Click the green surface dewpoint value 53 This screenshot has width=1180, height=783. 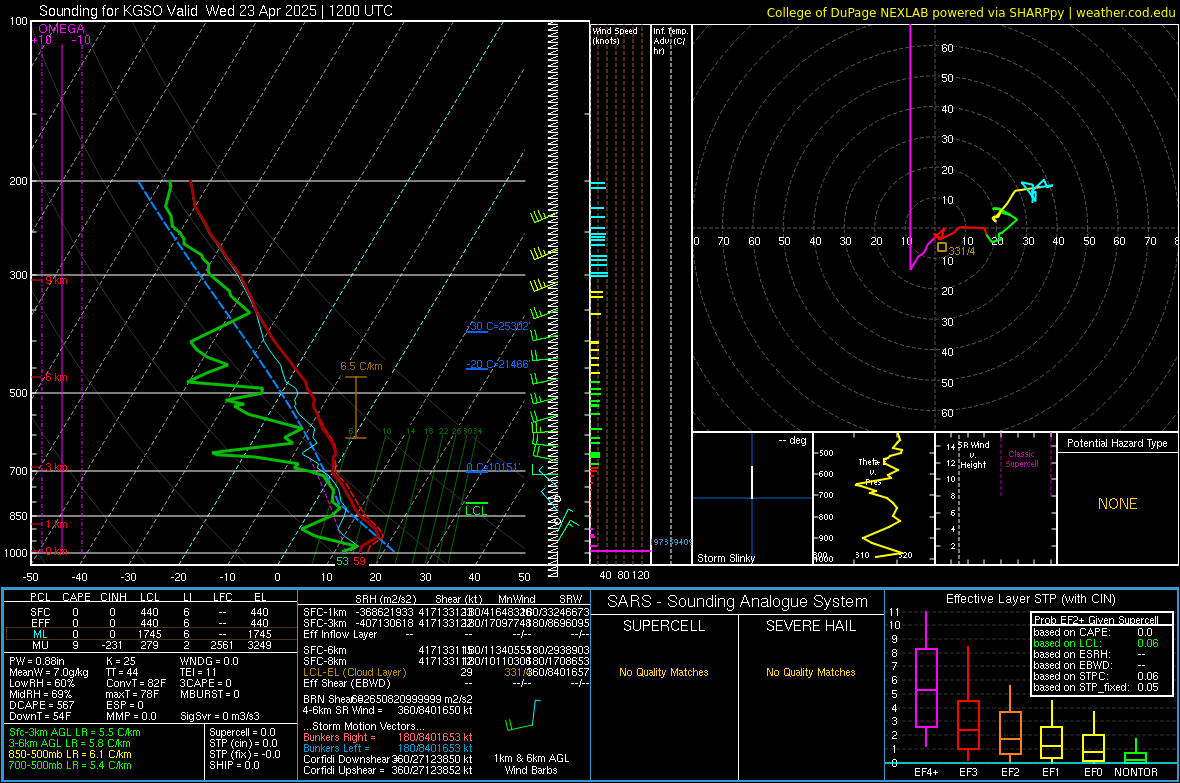342,561
